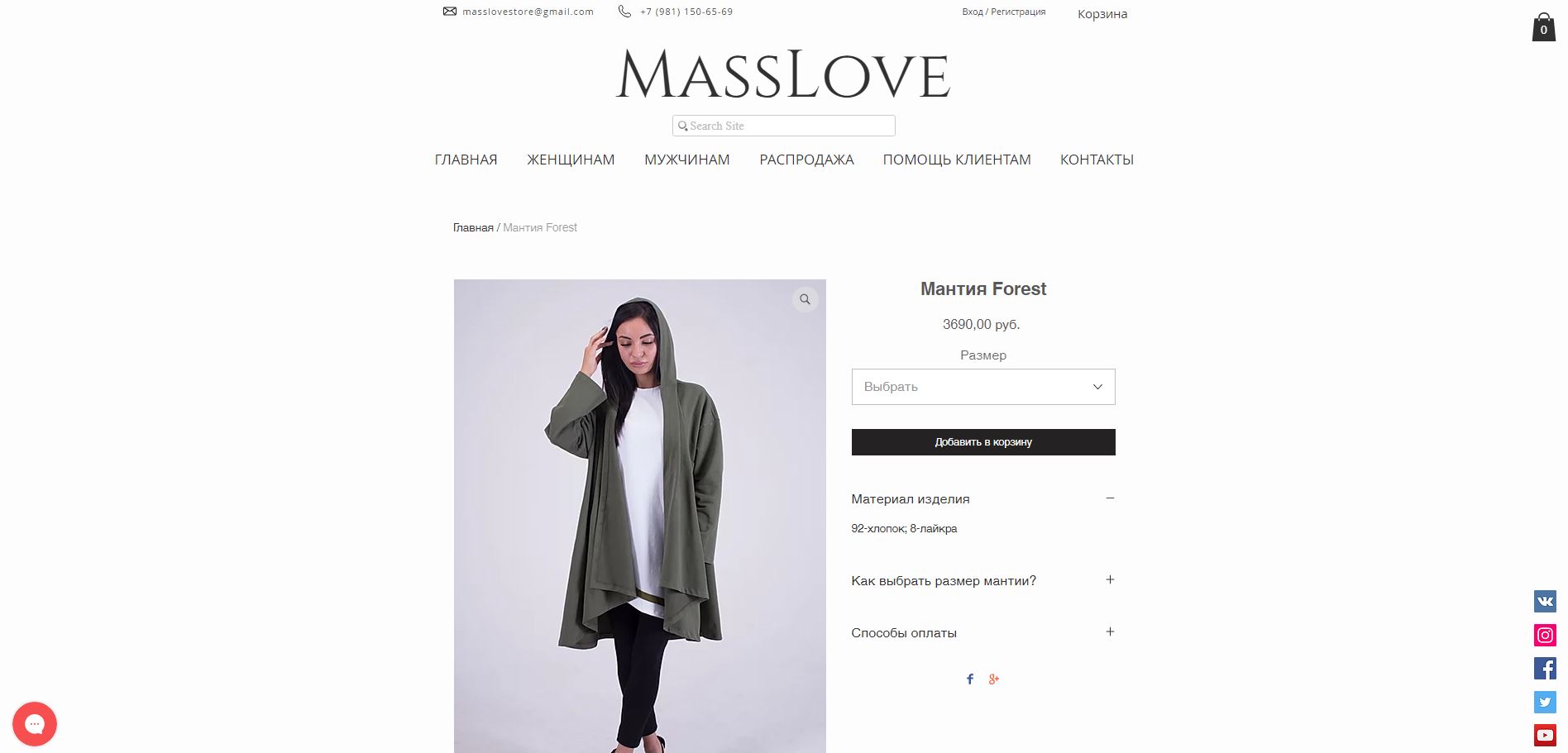Viewport: 1568px width, 753px height.
Task: Open the РАСПРОДАЖА menu item
Action: [806, 160]
